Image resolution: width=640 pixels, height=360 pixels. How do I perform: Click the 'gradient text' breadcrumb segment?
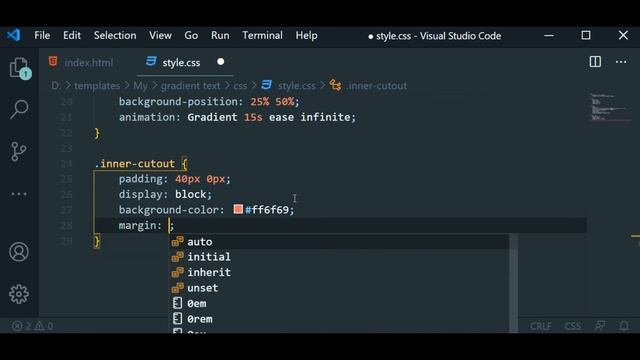point(190,86)
